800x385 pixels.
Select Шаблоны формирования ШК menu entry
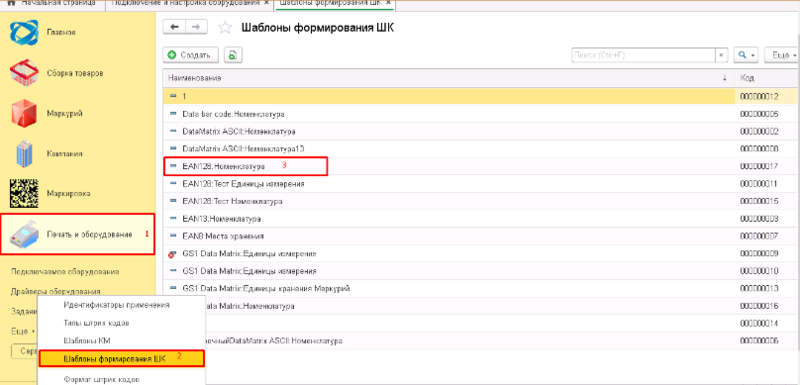pyautogui.click(x=122, y=358)
